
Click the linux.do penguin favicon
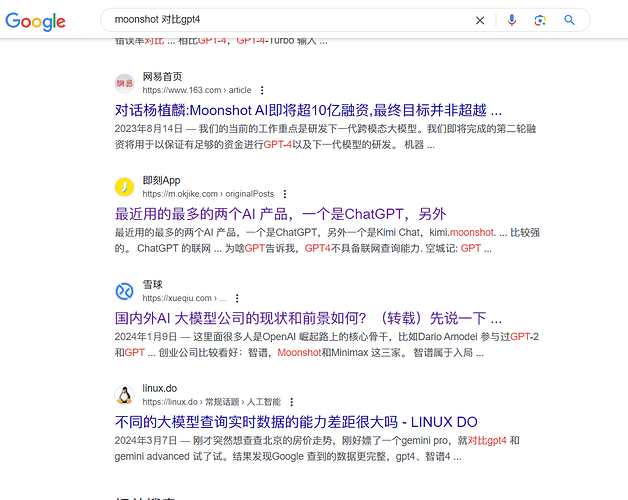(125, 395)
